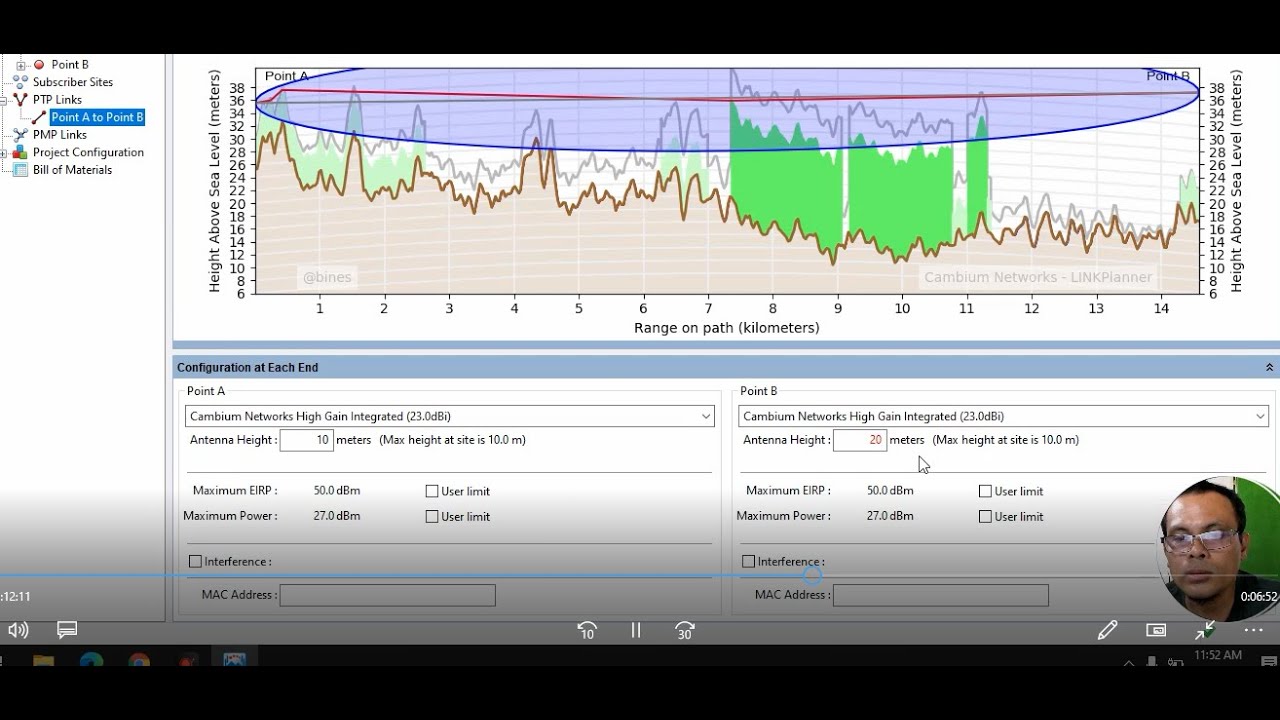Open Bill of Materials in the tree
The height and width of the screenshot is (720, 1280).
click(72, 170)
